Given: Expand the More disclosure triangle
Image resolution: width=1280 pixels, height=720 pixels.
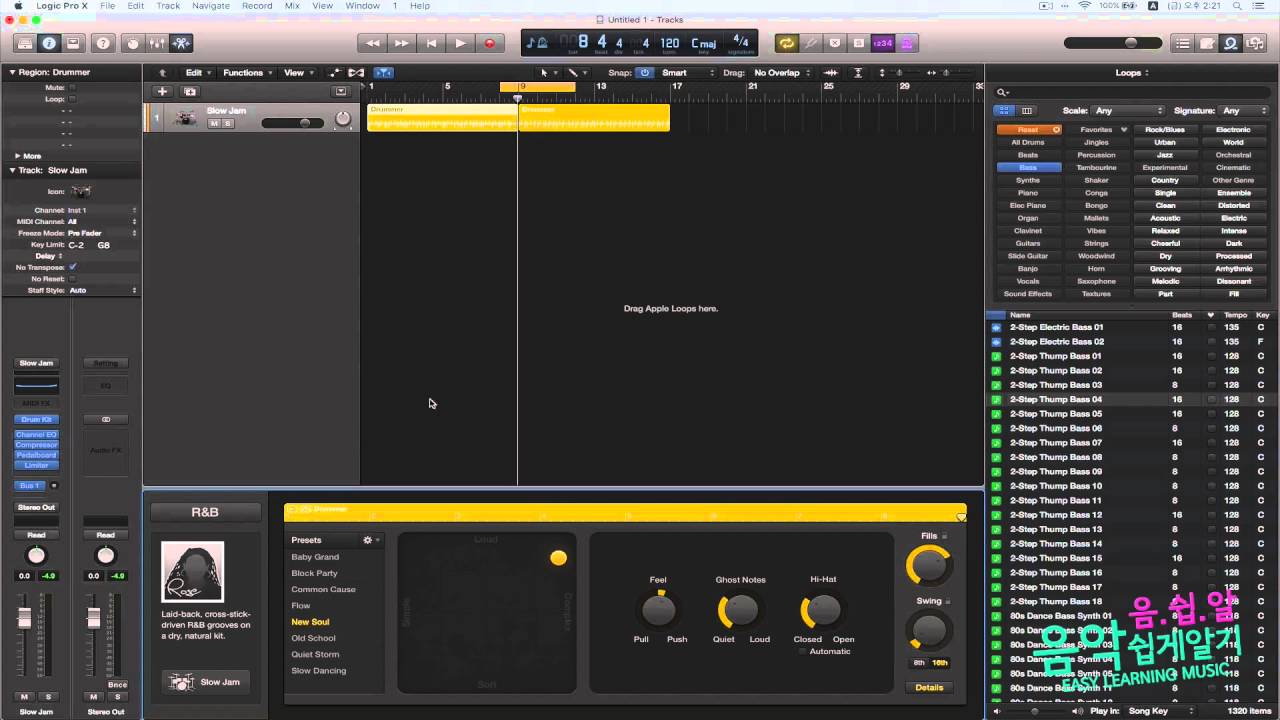Looking at the screenshot, I should [x=17, y=156].
